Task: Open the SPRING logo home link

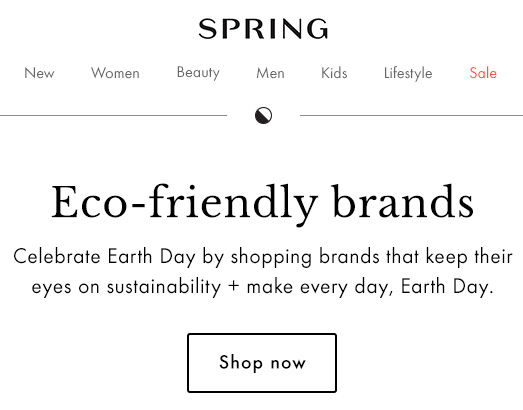Action: coord(264,29)
